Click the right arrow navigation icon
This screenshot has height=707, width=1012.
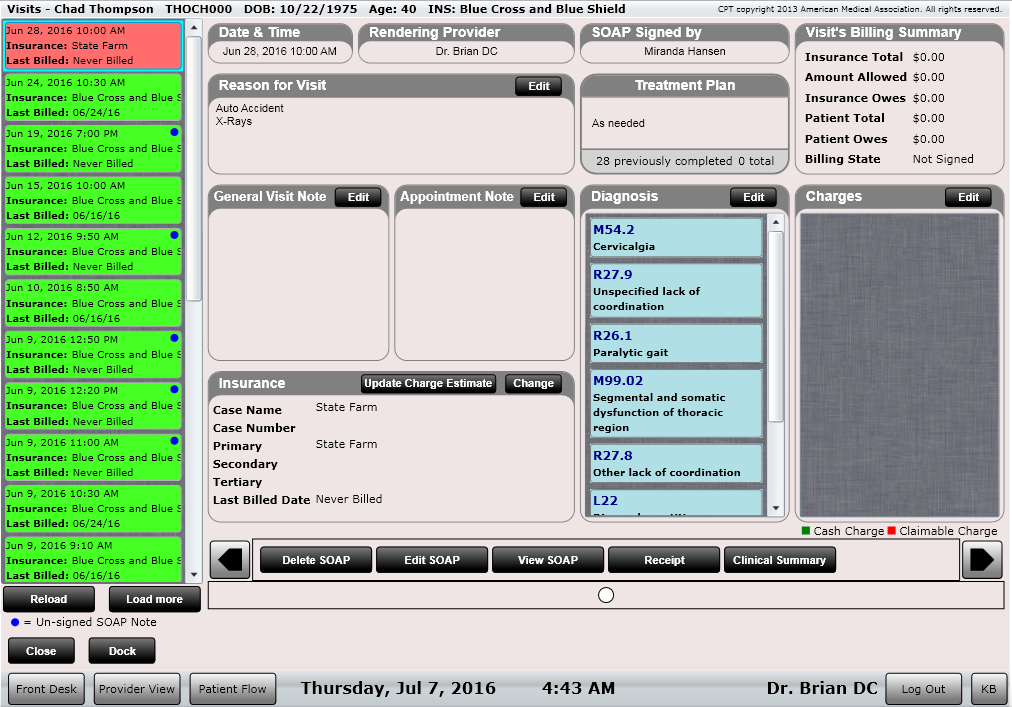pos(981,560)
